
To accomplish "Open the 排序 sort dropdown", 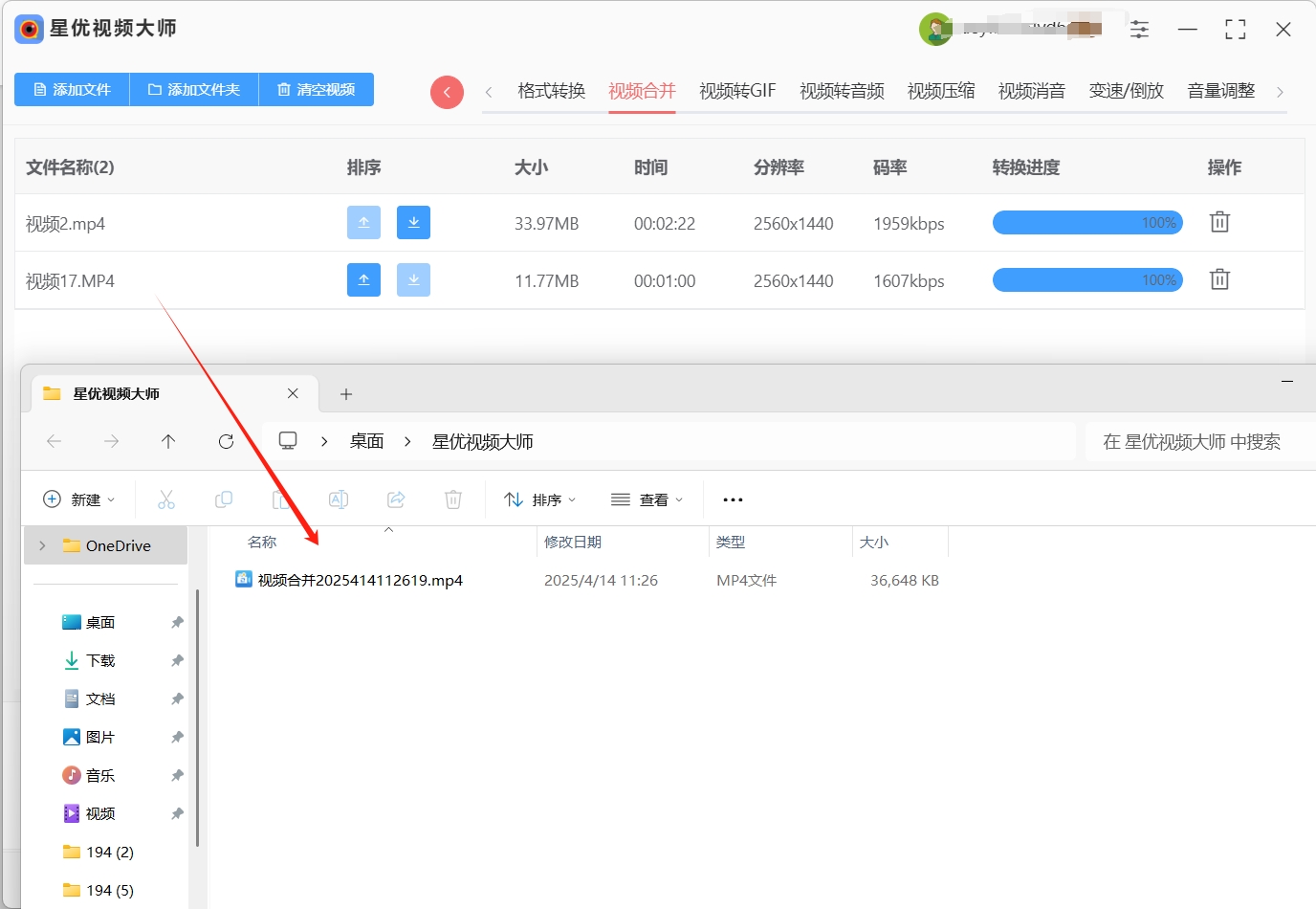I will point(539,499).
